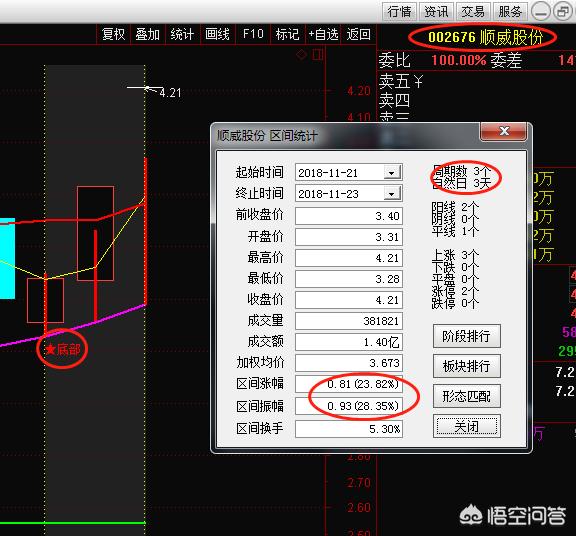The image size is (576, 536).
Task: Click the 4.20 price axis label
Action: 359,90
